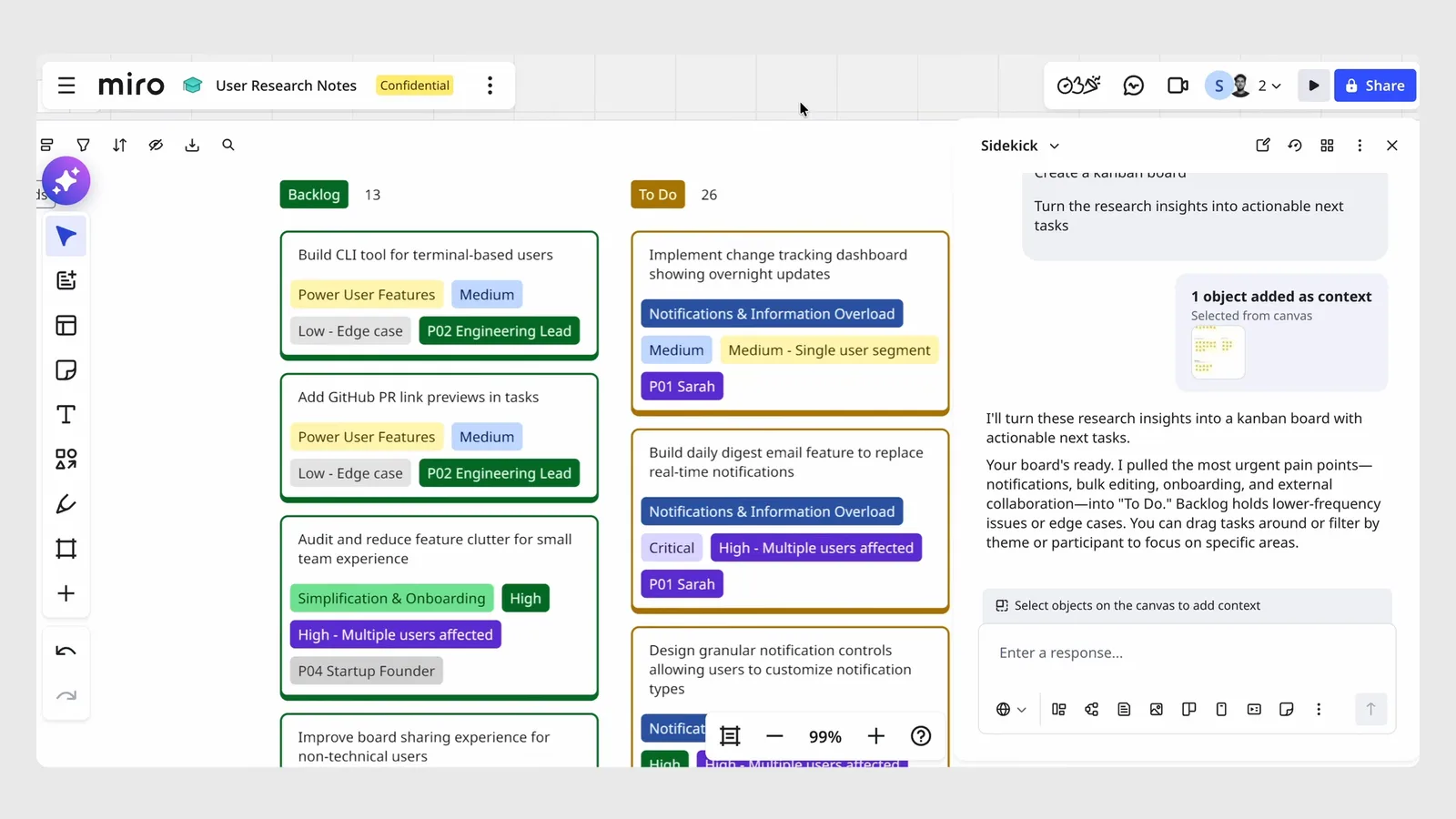Zoom in with the plus button
Screen dimensions: 1456x819
pos(875,736)
